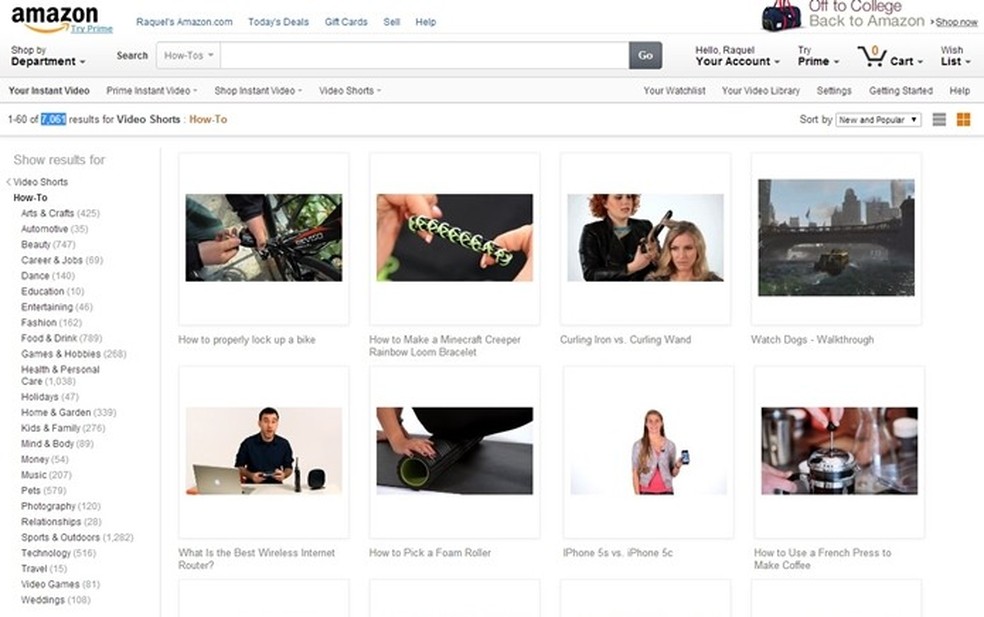Open the Rainbow Loom Bracelet video thumbnail
Screen dimensions: 984x617
pyautogui.click(x=454, y=238)
